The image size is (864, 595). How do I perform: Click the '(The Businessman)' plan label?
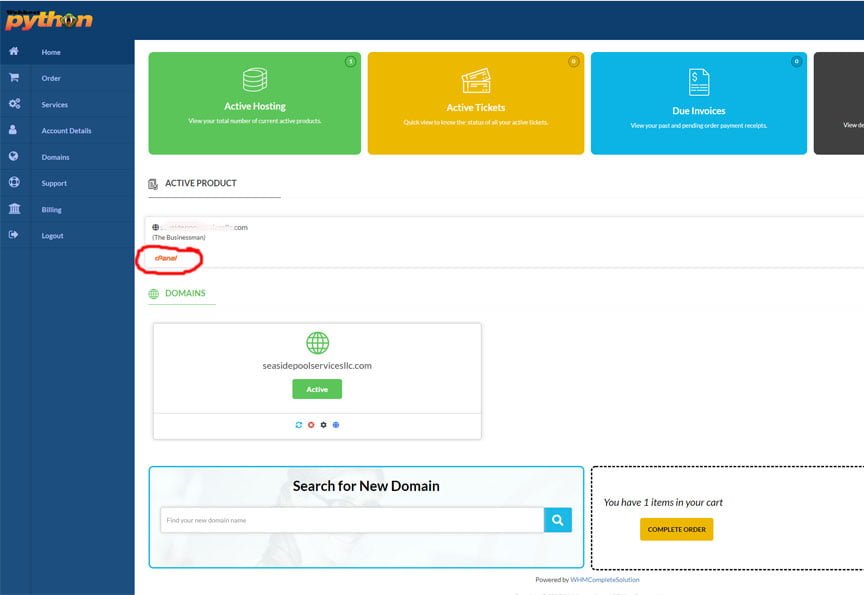point(179,237)
